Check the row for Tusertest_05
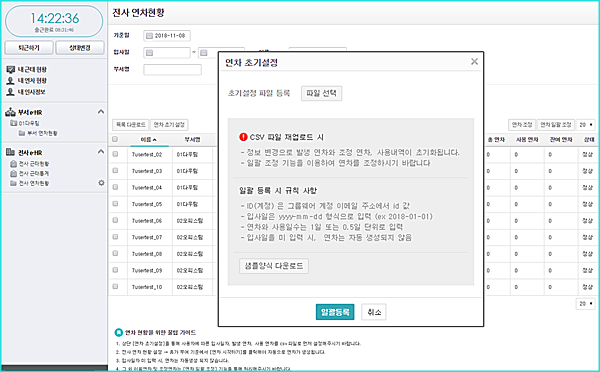The image size is (600, 372). (x=115, y=204)
